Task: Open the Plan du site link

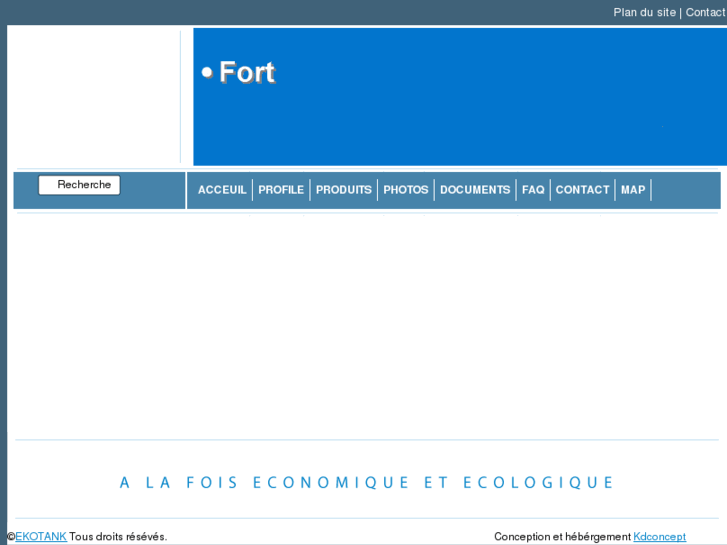Action: (x=644, y=13)
